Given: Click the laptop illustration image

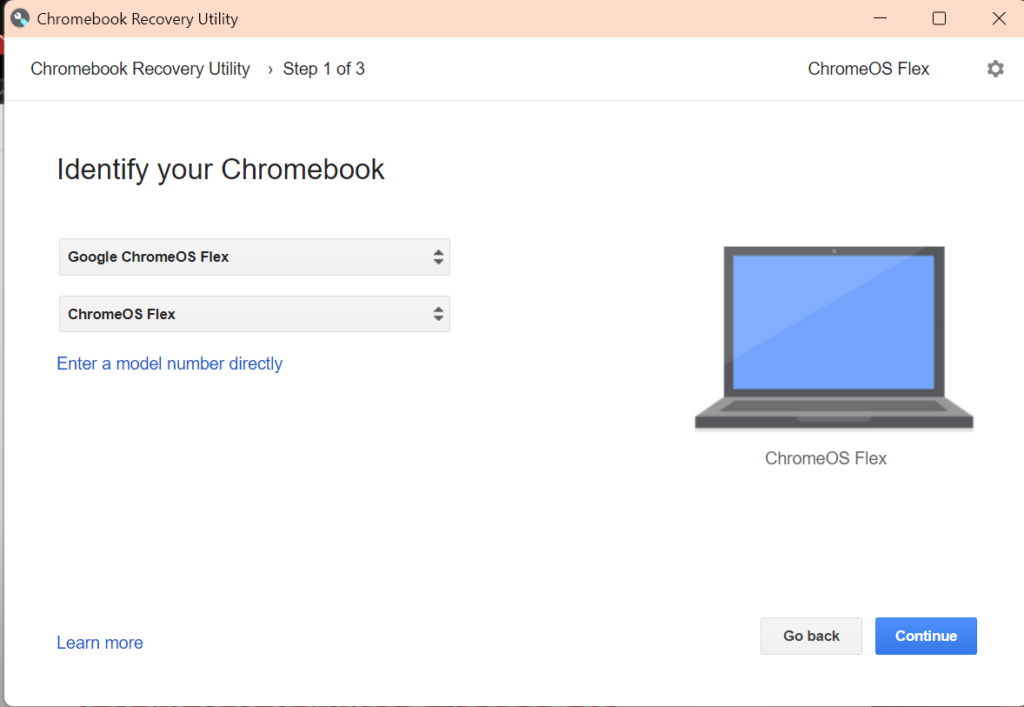Looking at the screenshot, I should click(833, 338).
